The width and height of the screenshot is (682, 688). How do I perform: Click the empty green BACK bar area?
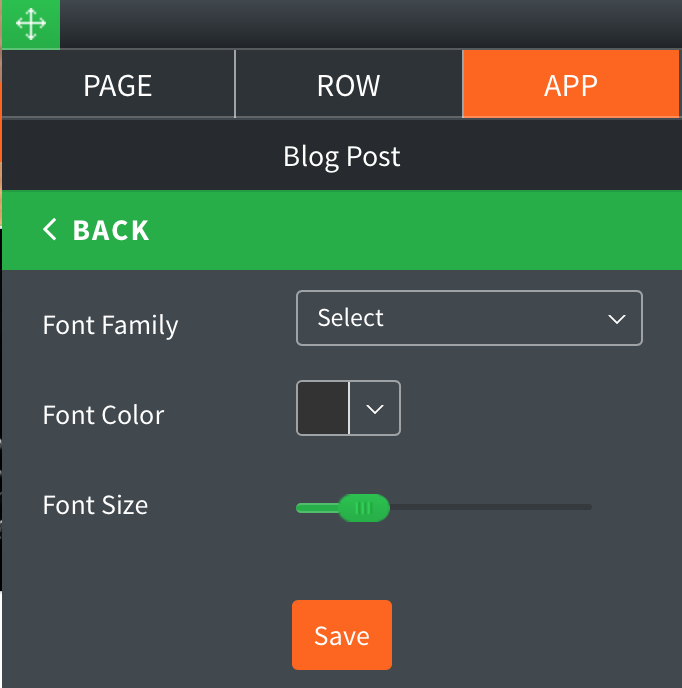coord(413,230)
